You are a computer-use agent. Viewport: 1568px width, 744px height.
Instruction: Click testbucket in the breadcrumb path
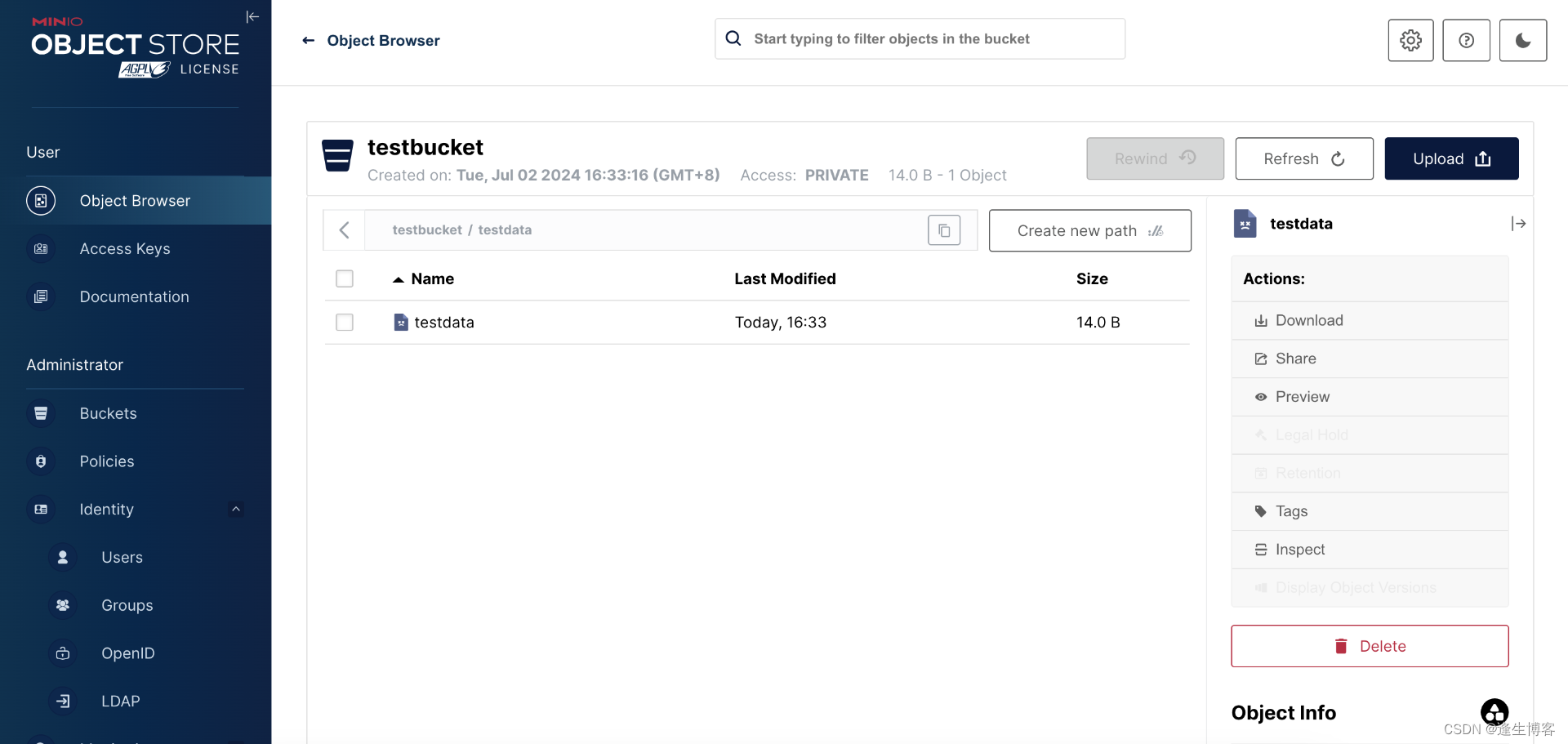427,230
